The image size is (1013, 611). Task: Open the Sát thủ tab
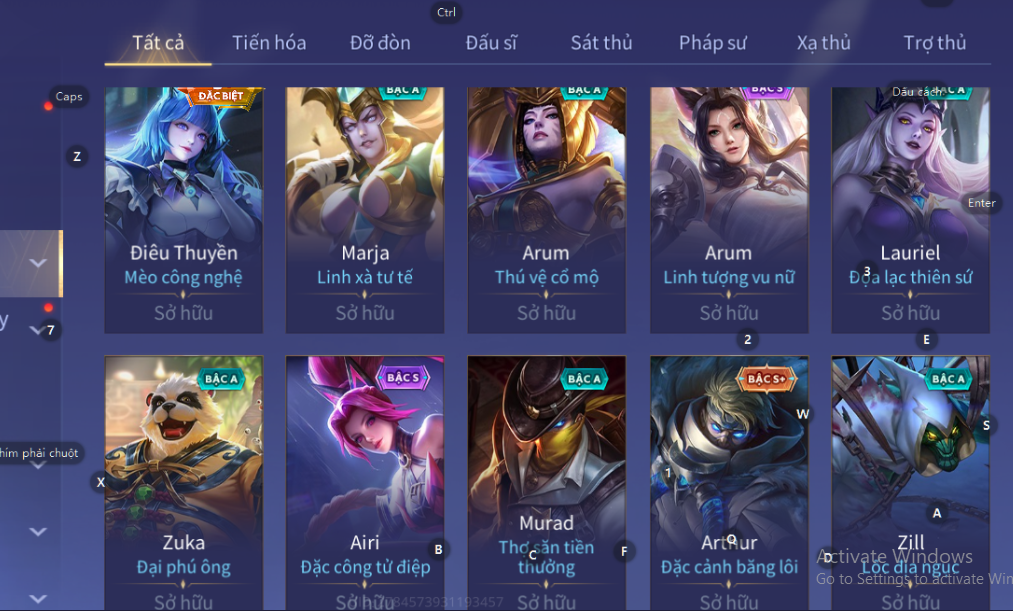coord(601,43)
